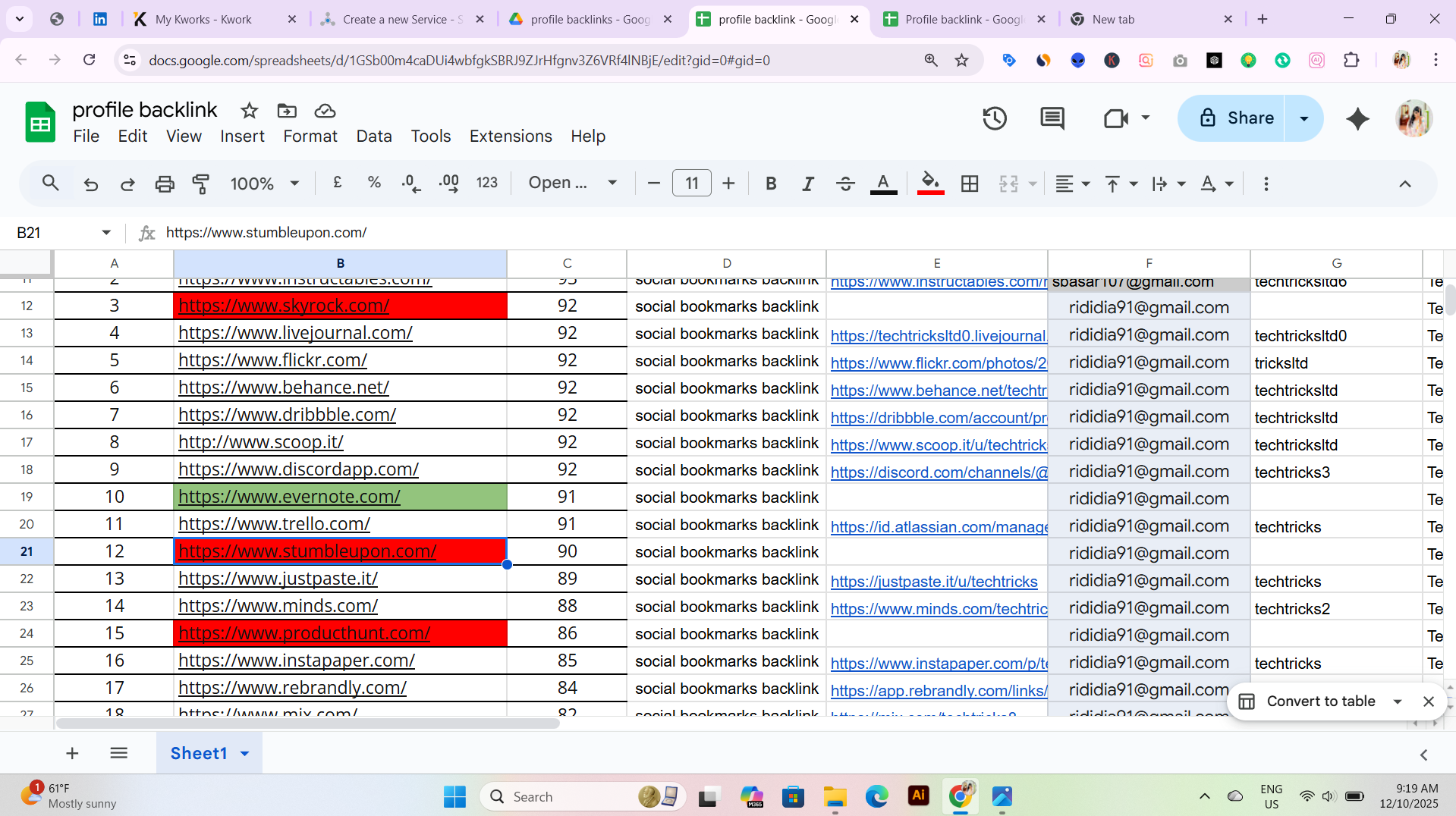
Task: Toggle italic formatting
Action: (807, 183)
